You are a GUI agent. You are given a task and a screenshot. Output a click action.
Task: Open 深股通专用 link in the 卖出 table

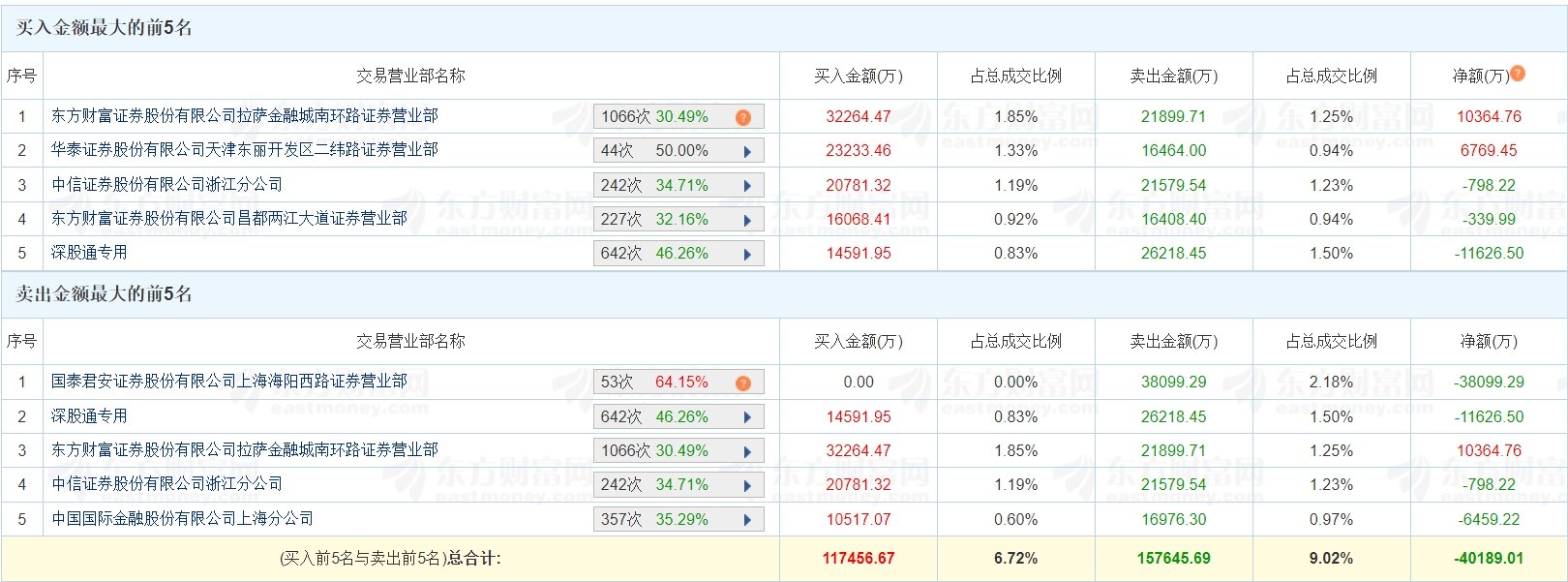pyautogui.click(x=89, y=416)
